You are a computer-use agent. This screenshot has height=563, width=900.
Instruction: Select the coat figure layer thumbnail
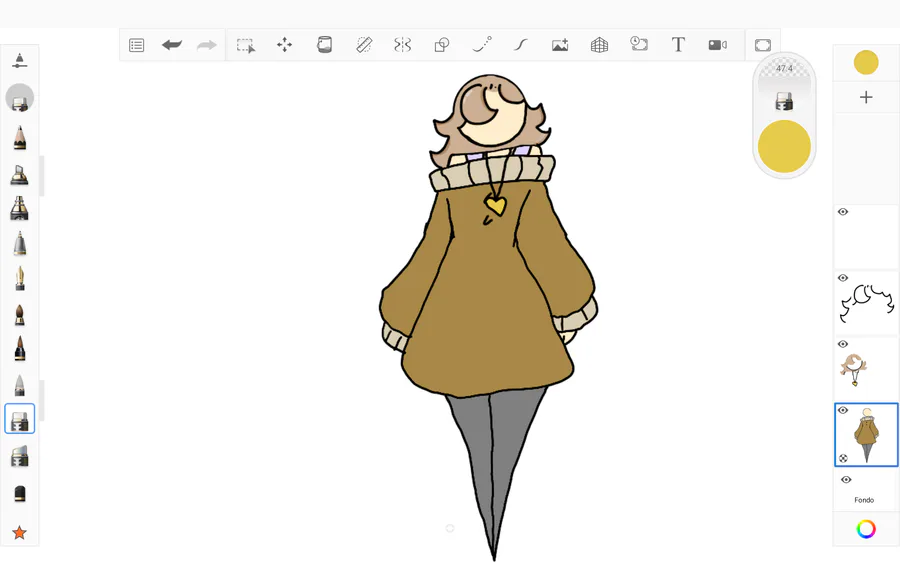point(866,434)
